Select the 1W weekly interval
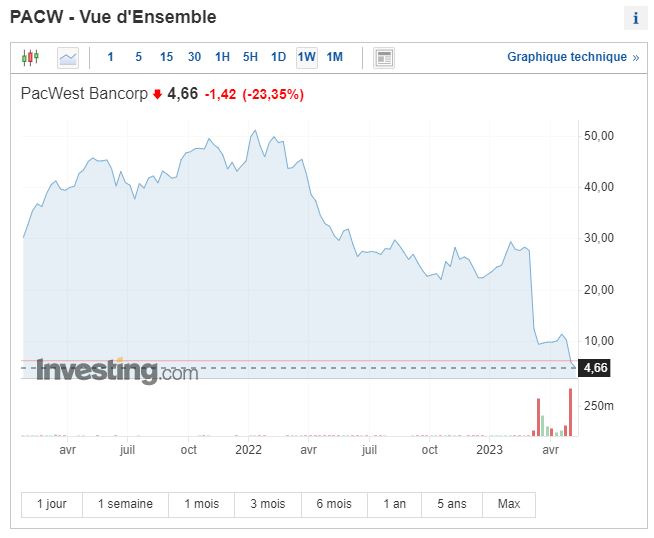The width and height of the screenshot is (654, 538). (x=306, y=57)
